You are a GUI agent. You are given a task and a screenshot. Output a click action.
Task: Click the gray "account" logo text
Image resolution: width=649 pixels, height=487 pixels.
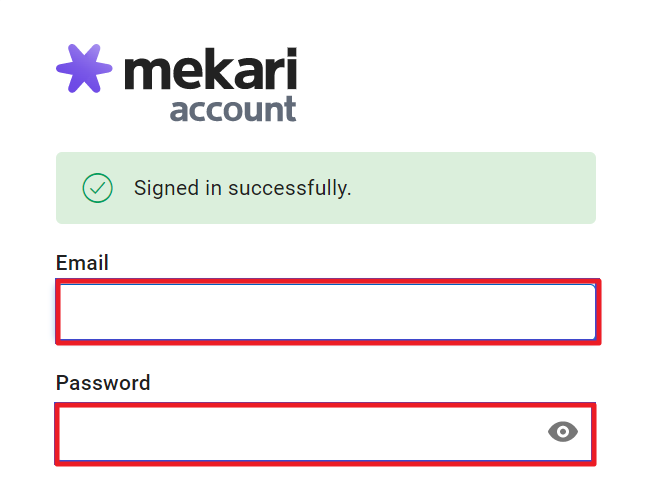click(x=233, y=108)
